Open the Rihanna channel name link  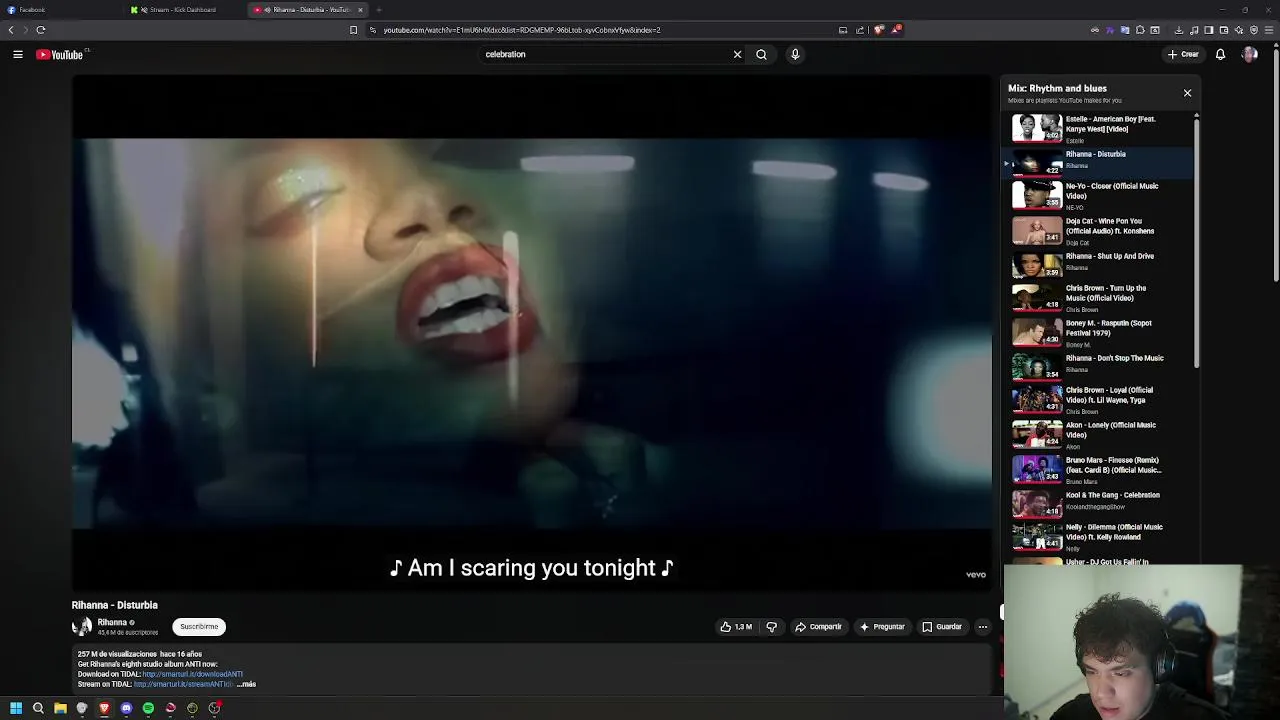click(x=112, y=622)
